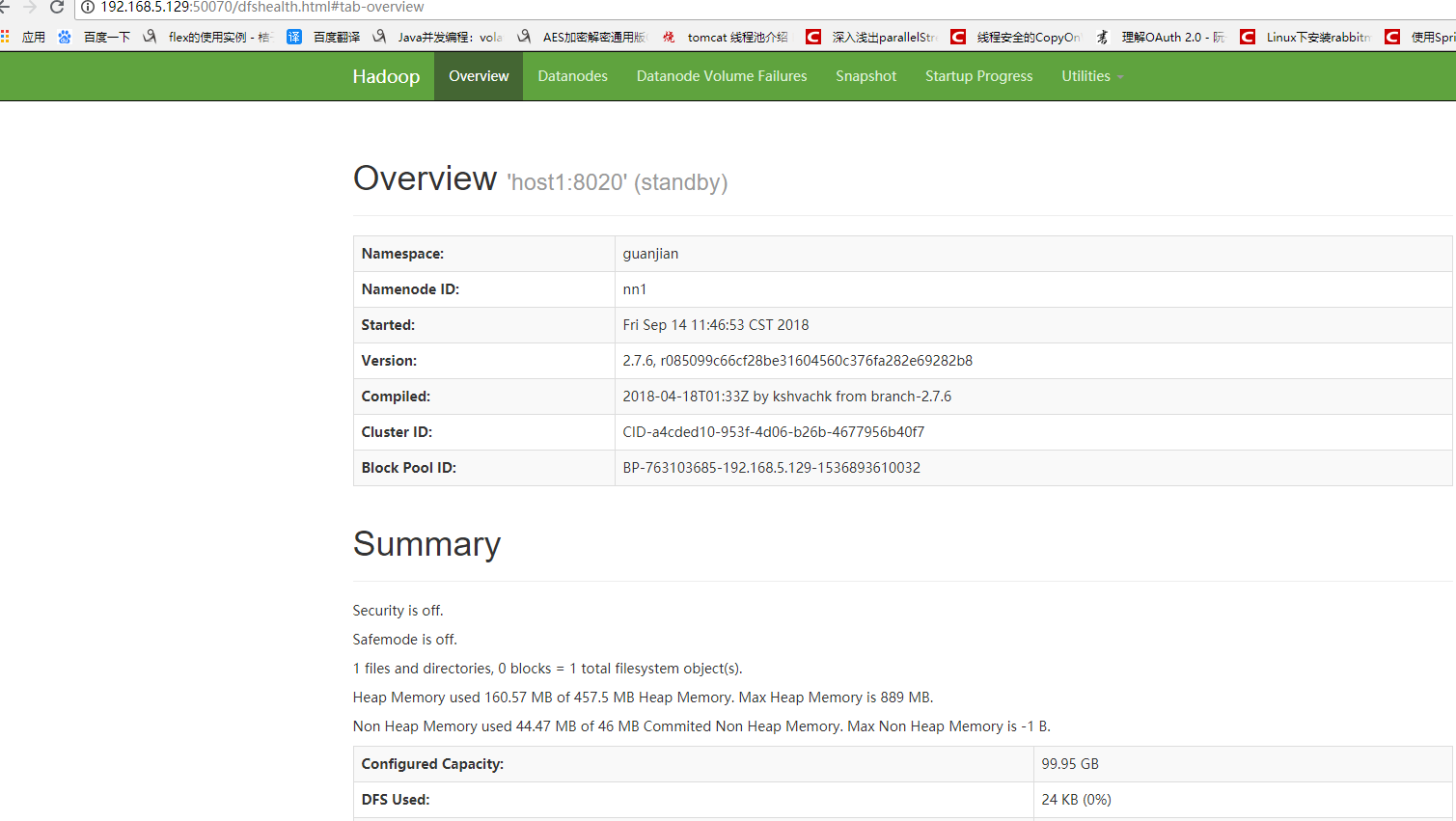
Task: Click the Compiled value by kshvachk
Action: coord(786,397)
